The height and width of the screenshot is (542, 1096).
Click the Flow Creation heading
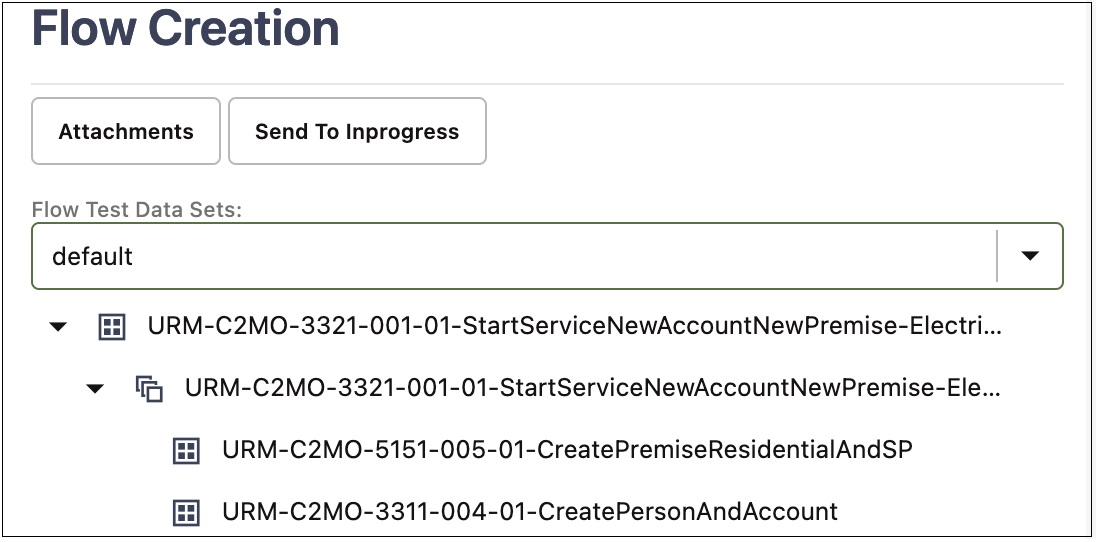click(x=186, y=28)
